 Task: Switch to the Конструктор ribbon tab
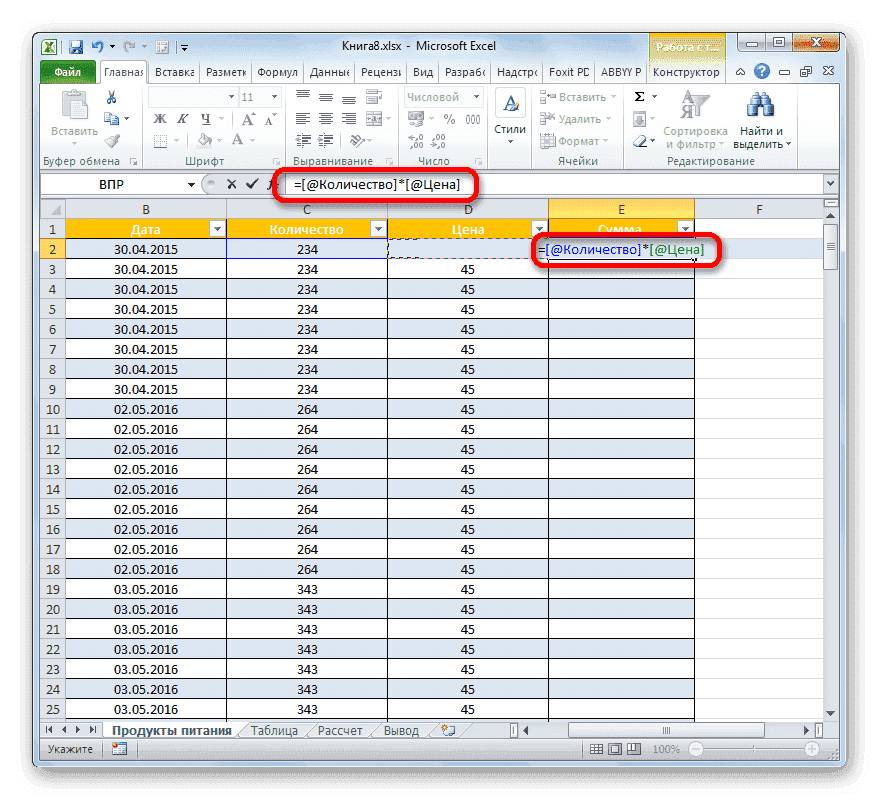(x=687, y=72)
